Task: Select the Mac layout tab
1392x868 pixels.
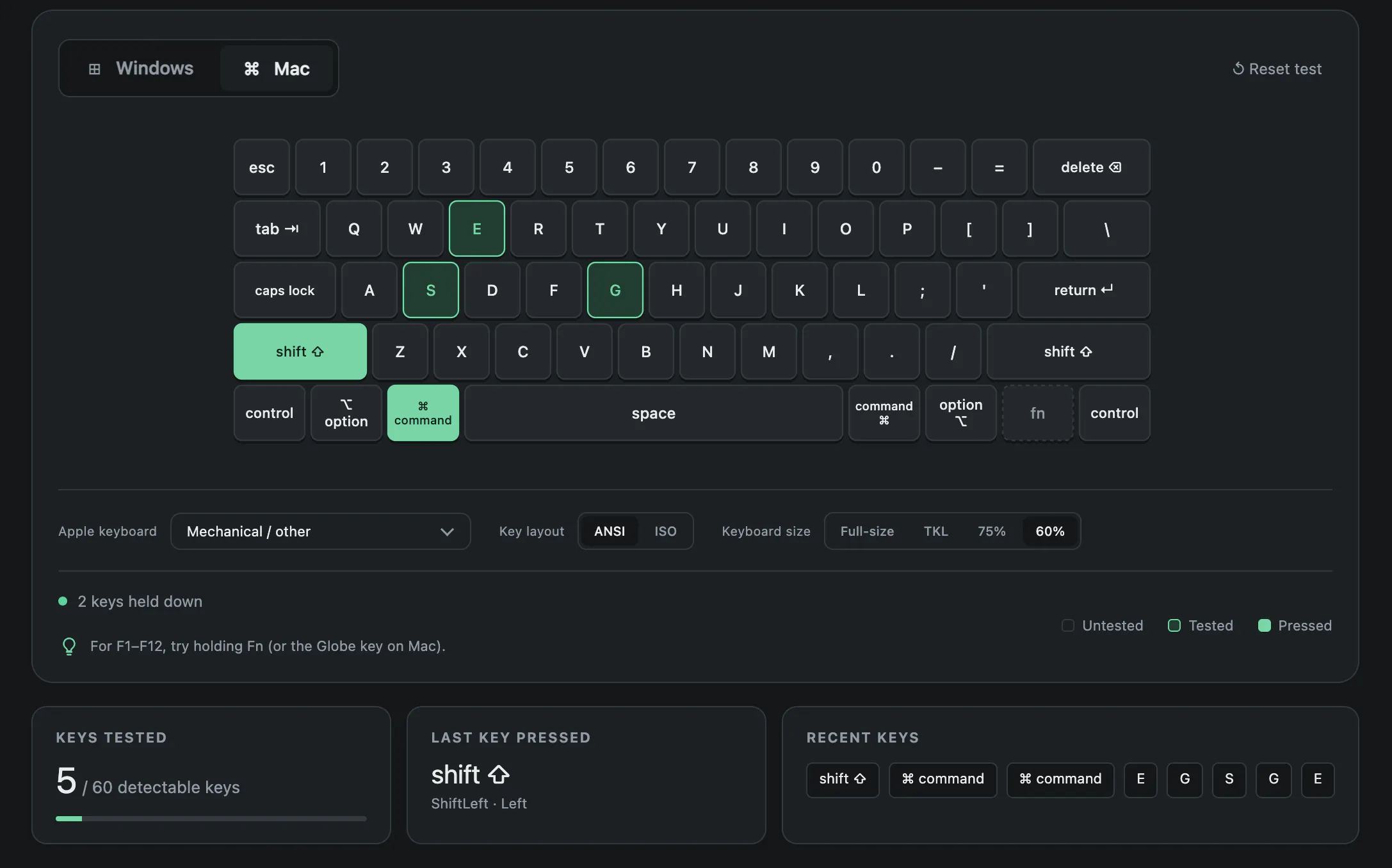Action: pyautogui.click(x=277, y=68)
